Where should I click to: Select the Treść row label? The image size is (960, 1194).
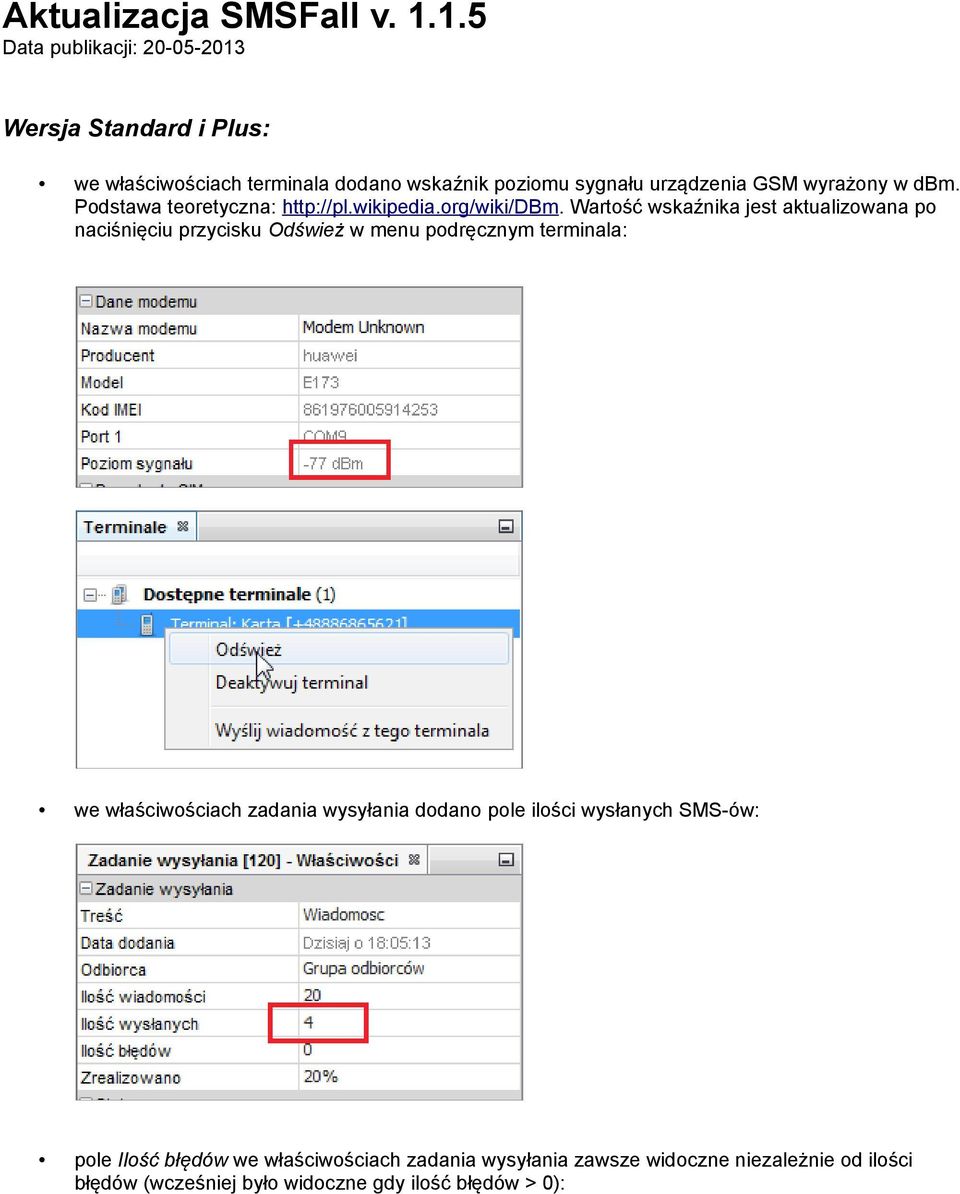101,916
